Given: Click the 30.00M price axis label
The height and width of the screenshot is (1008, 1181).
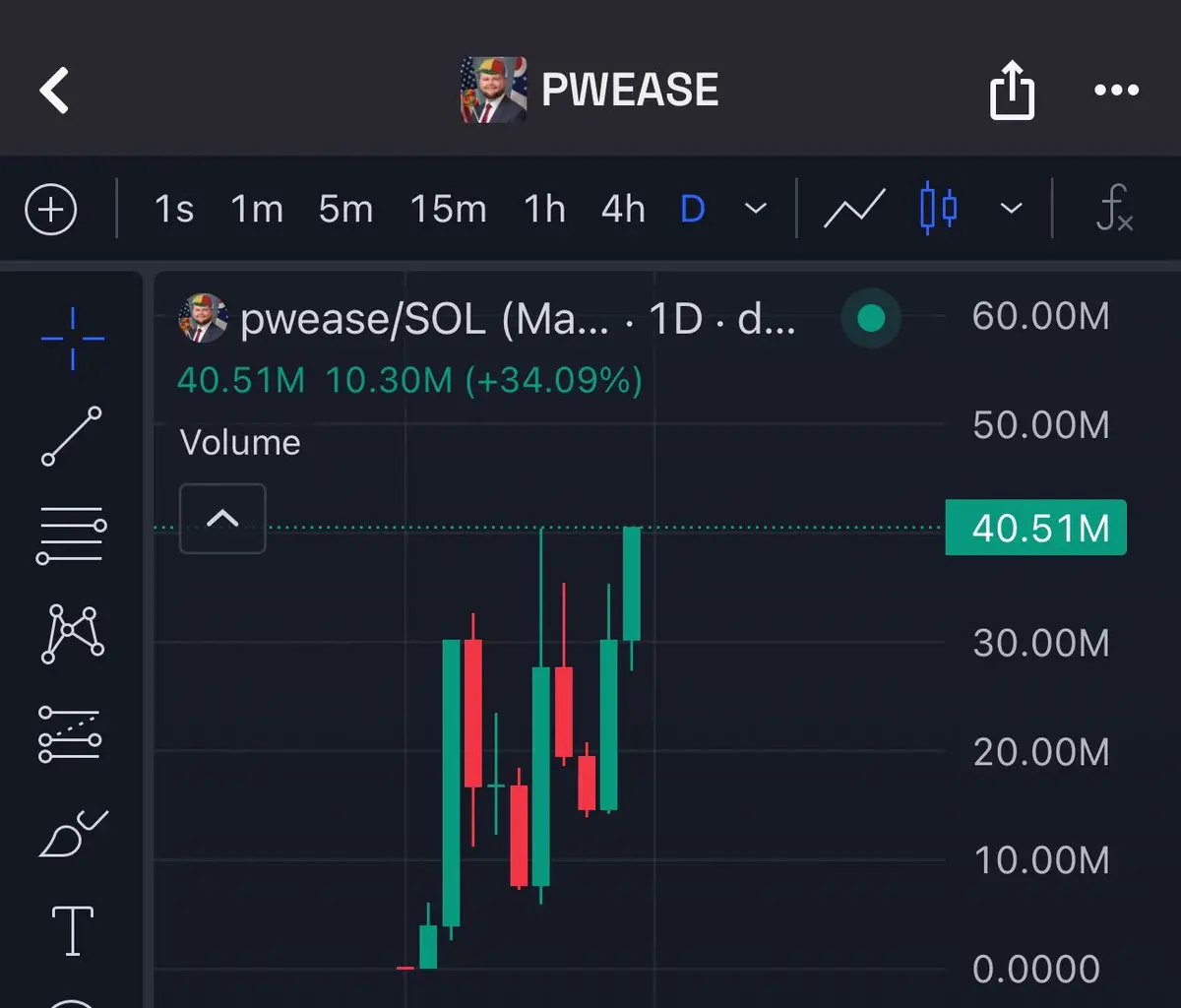Looking at the screenshot, I should [x=1041, y=643].
